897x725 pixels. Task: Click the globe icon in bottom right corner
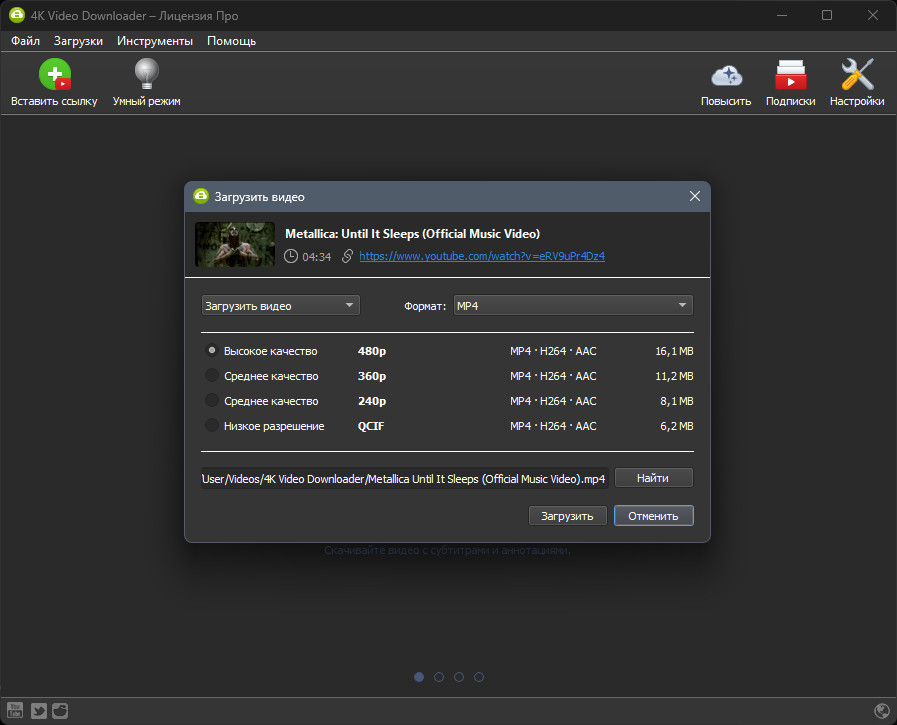pyautogui.click(x=882, y=711)
